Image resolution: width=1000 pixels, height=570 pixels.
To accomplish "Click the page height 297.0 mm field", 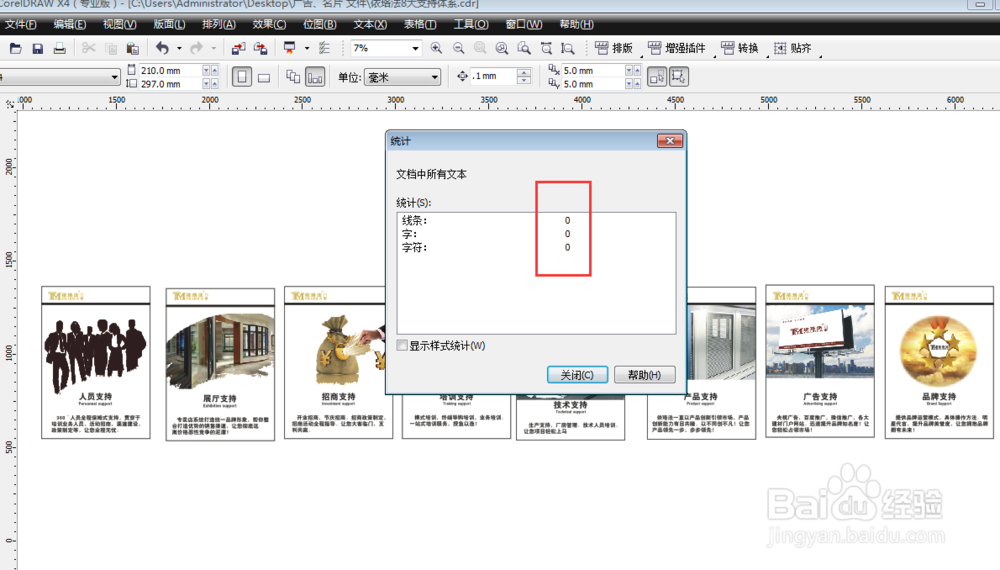I will (x=171, y=84).
